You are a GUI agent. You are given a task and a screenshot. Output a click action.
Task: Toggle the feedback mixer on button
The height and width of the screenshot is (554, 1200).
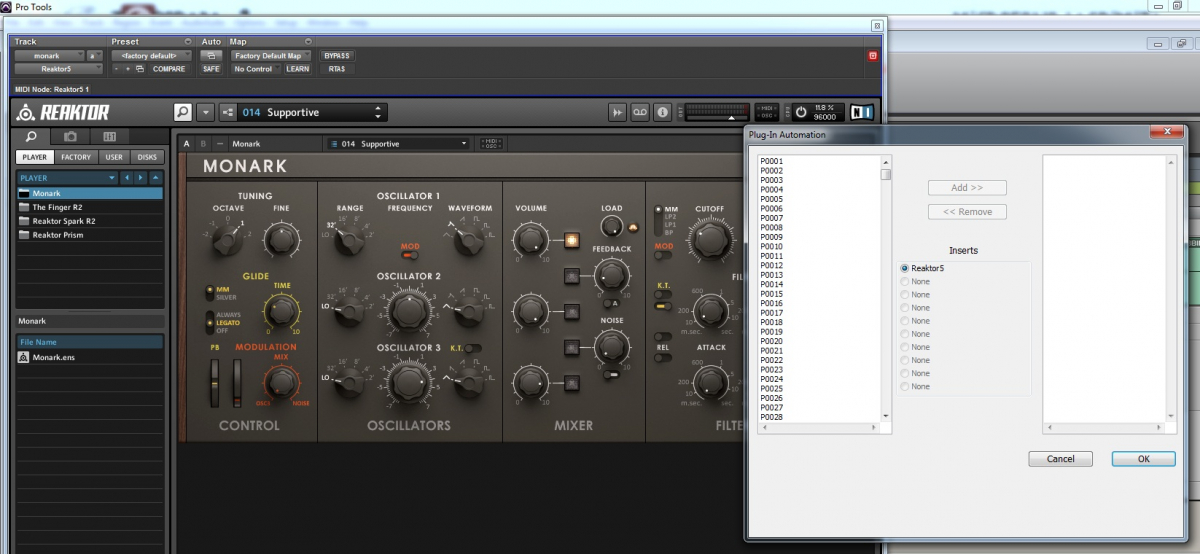point(572,275)
